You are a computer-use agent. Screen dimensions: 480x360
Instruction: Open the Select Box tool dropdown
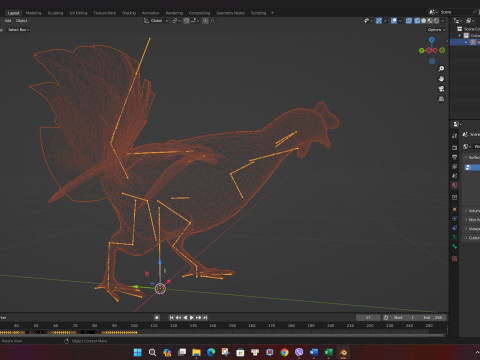click(x=19, y=30)
